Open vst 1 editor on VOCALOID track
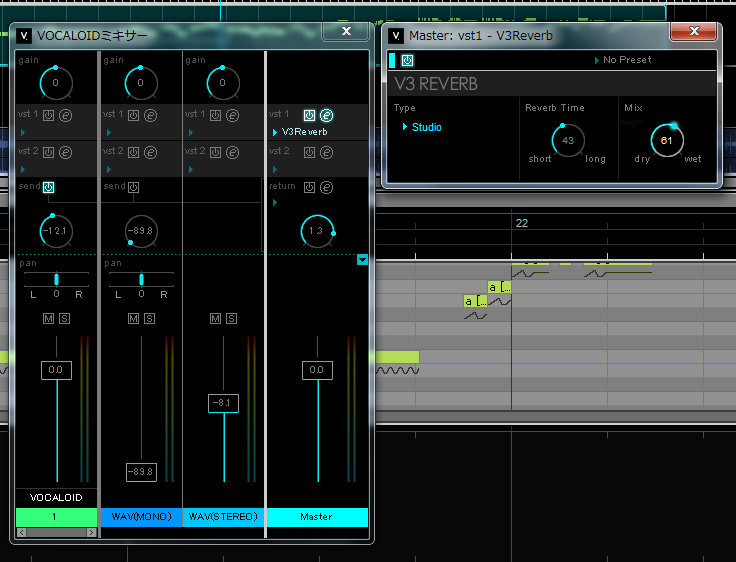This screenshot has height=562, width=736. [x=65, y=115]
